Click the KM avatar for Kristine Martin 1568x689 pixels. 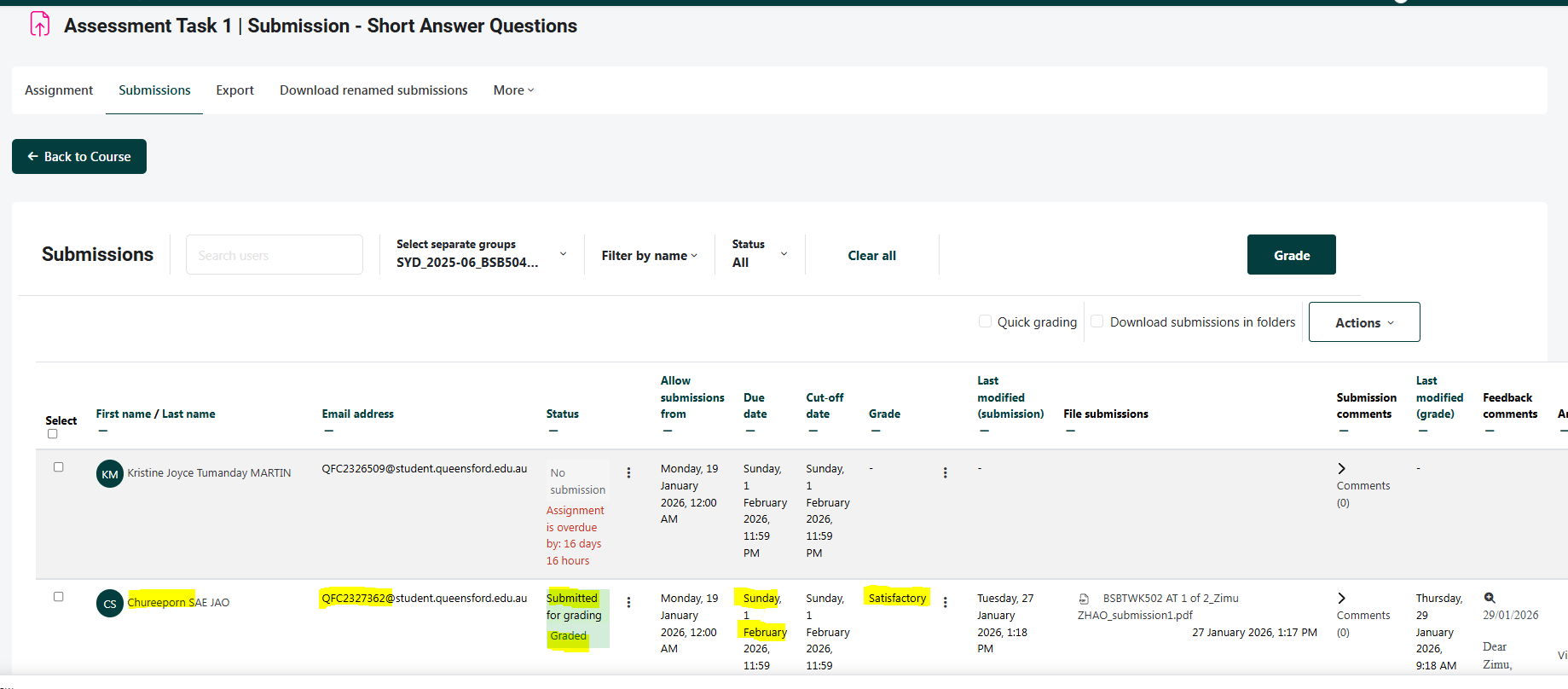[110, 474]
